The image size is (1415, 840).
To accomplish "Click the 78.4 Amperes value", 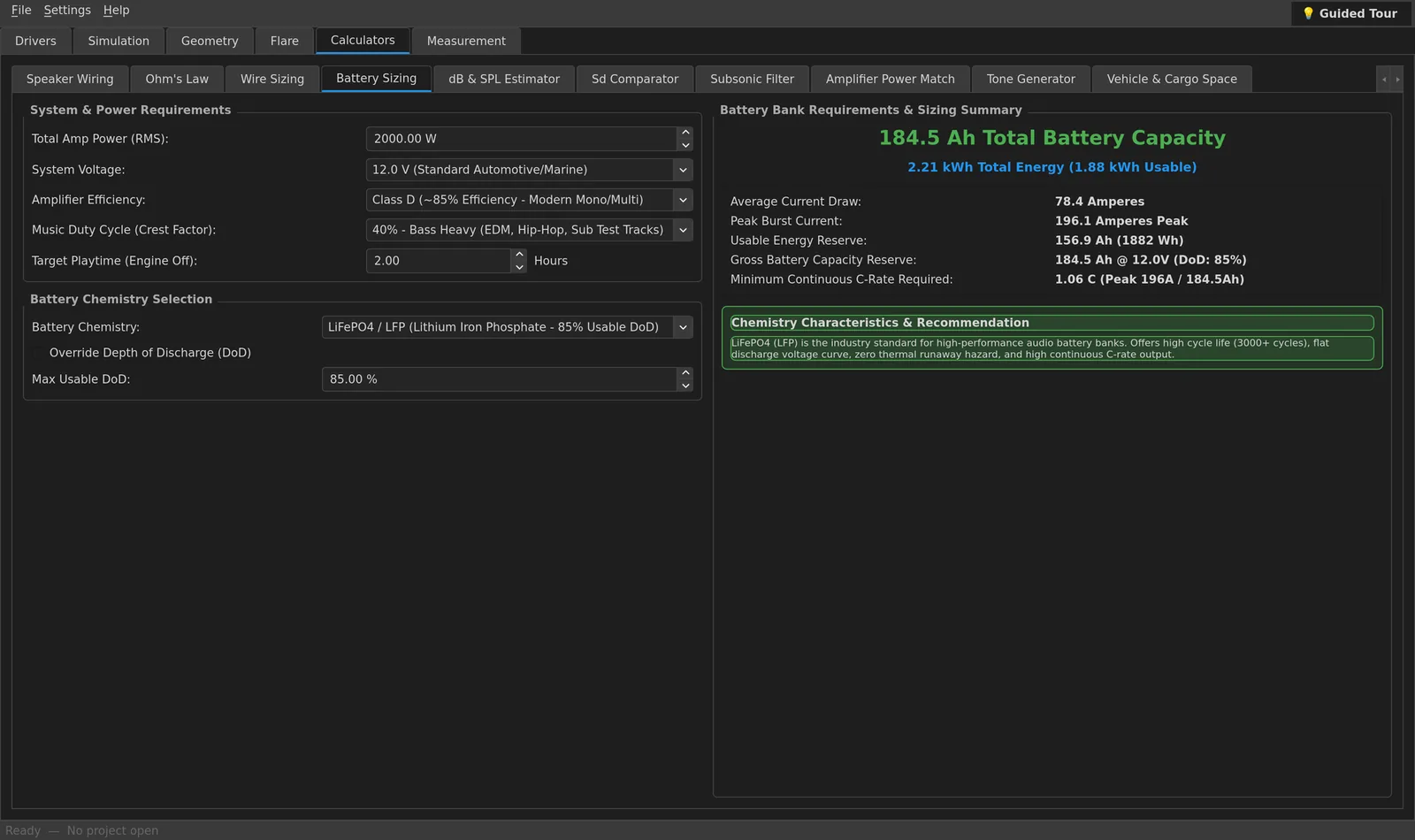I will (x=1099, y=202).
